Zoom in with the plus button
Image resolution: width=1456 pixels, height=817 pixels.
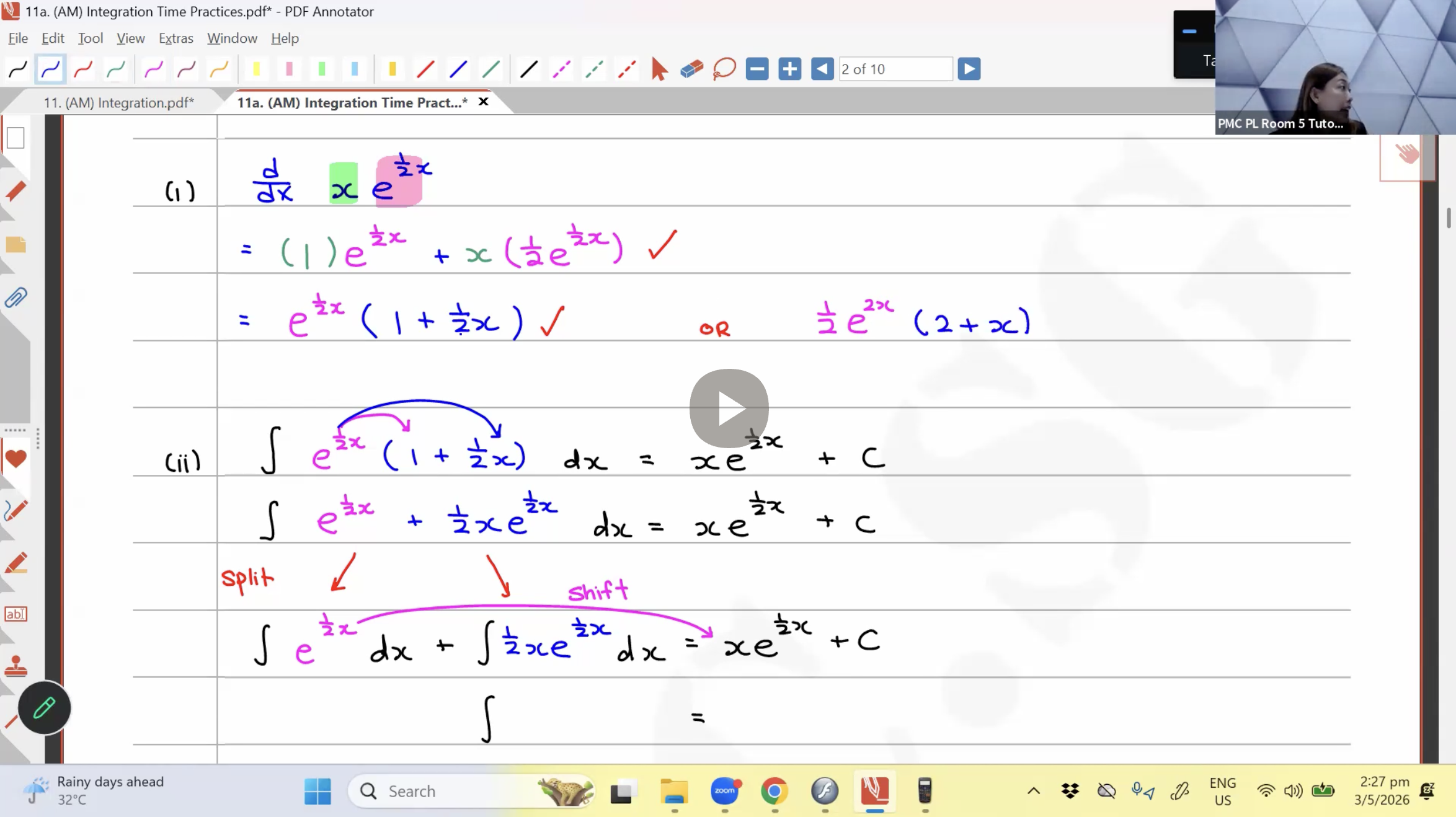790,69
